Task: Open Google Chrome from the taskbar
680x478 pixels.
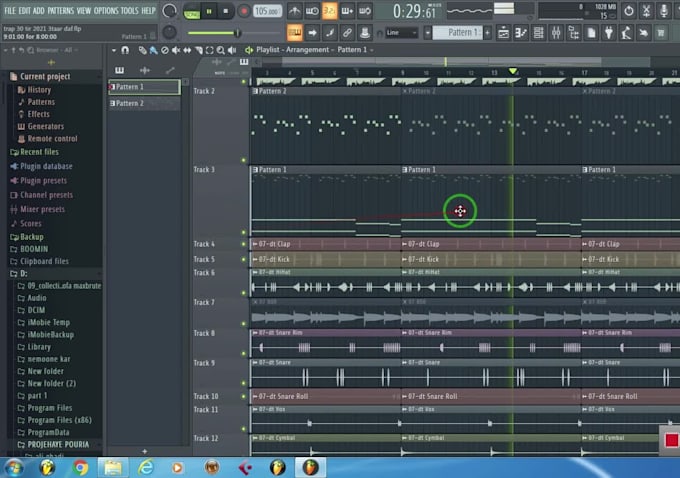Action: [80, 468]
